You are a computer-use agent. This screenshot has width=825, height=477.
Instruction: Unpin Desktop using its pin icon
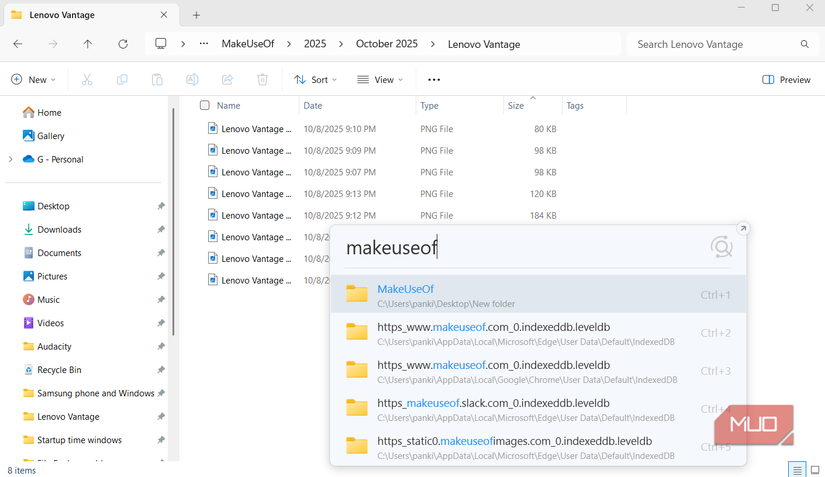161,206
